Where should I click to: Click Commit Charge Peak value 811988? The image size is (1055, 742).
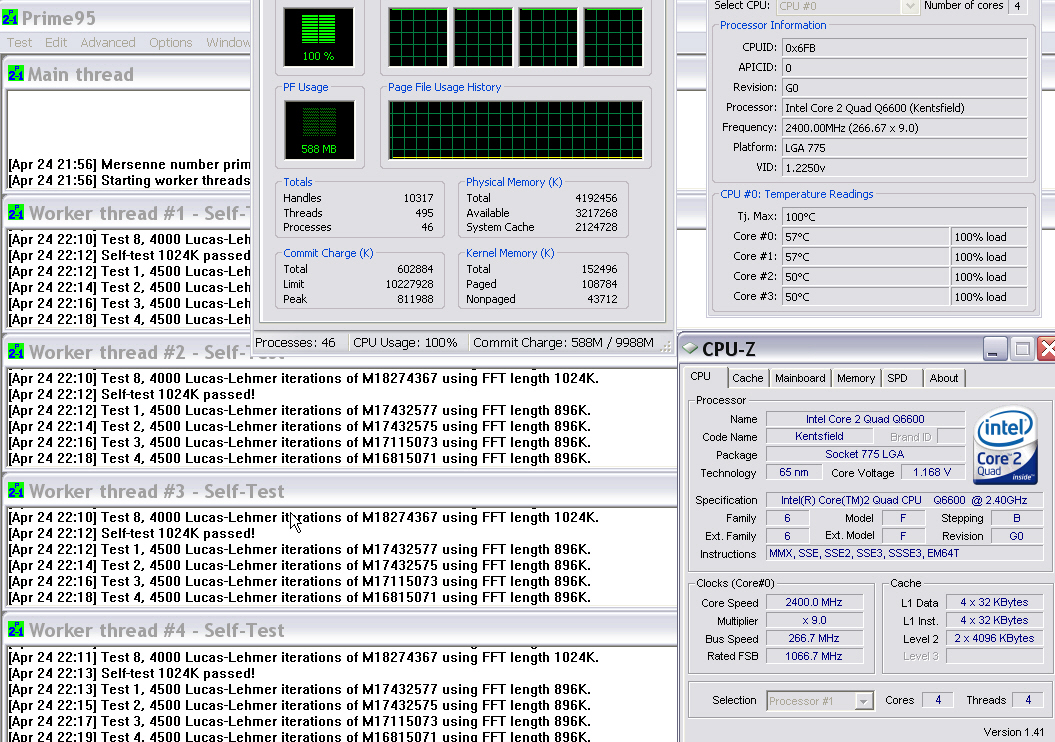(415, 299)
